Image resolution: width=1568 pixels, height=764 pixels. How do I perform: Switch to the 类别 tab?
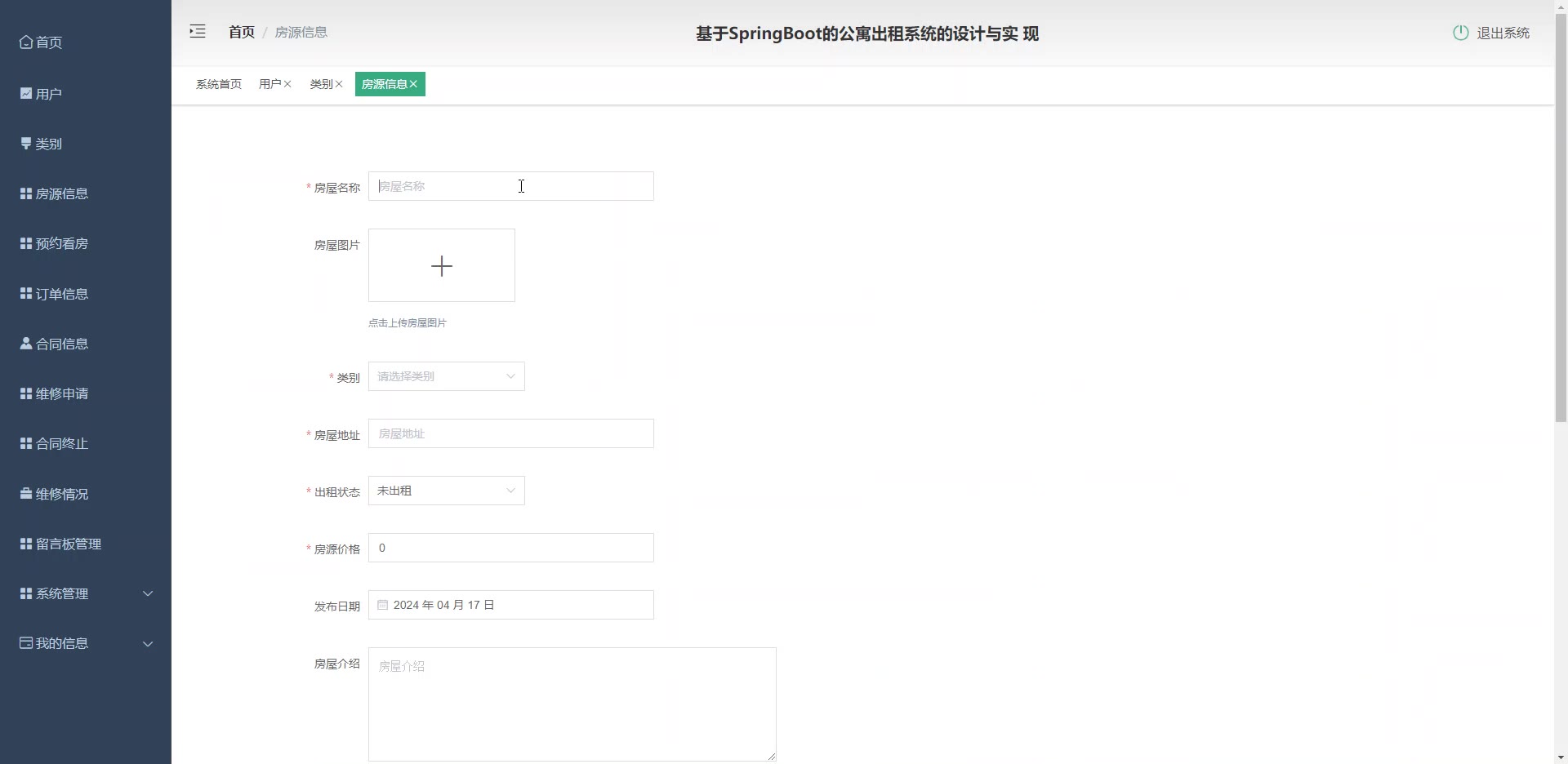(x=321, y=84)
